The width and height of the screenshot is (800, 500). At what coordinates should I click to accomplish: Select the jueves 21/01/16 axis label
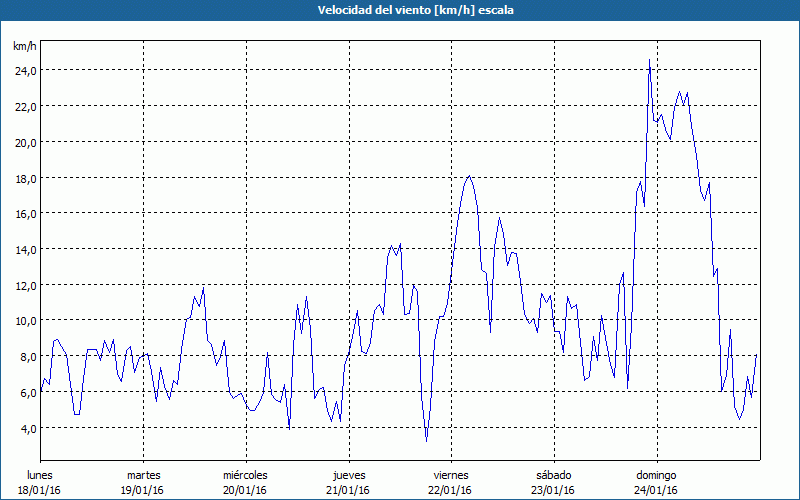[x=348, y=482]
